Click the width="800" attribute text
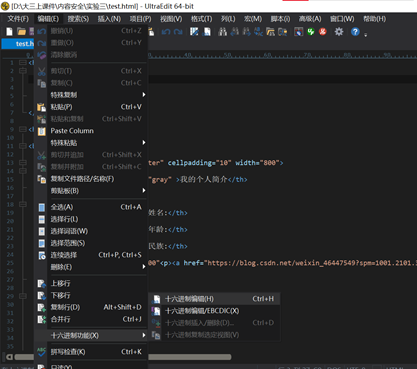This screenshot has height=369, width=417. tap(257, 163)
